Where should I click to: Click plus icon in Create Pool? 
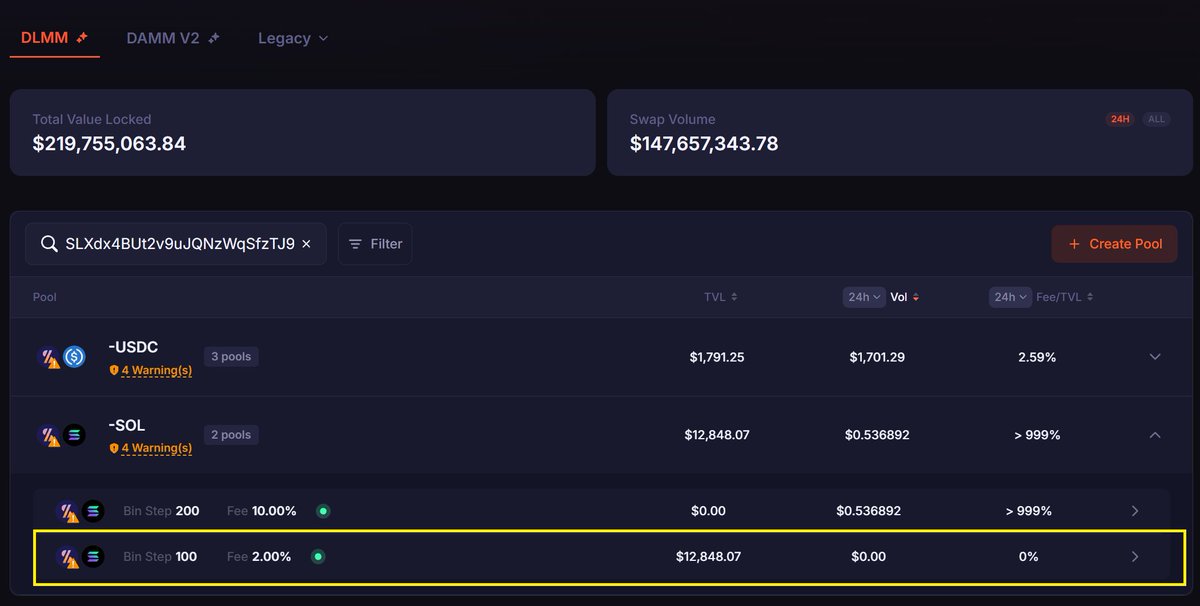[1075, 244]
